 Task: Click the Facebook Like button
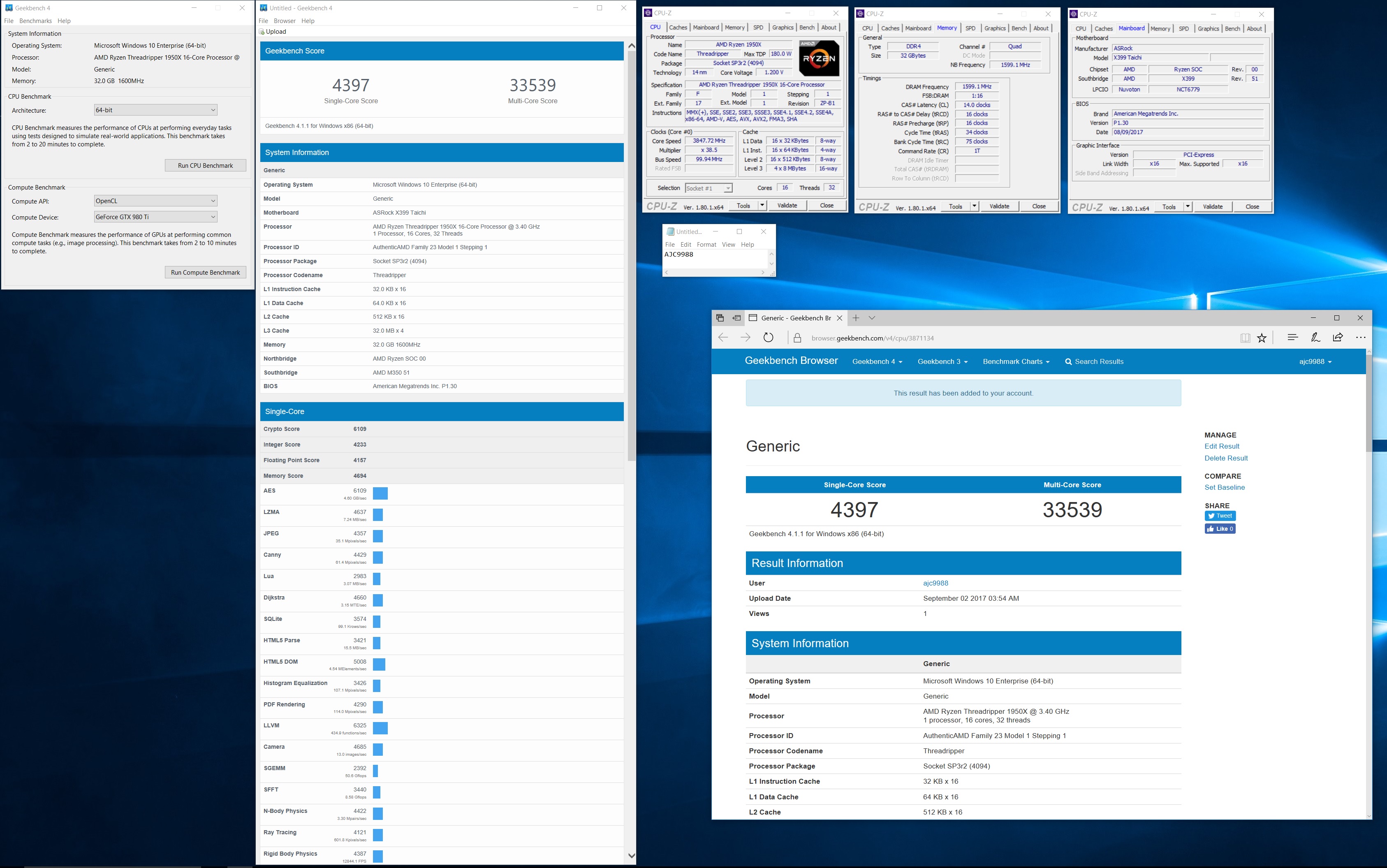[1220, 529]
